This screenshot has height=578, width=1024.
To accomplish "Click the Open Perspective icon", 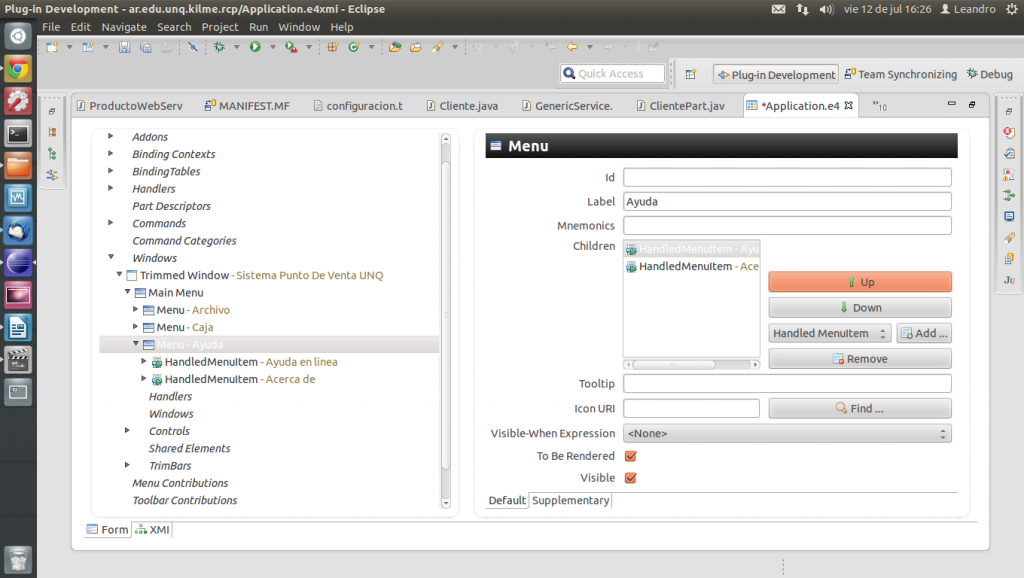I will tap(690, 74).
